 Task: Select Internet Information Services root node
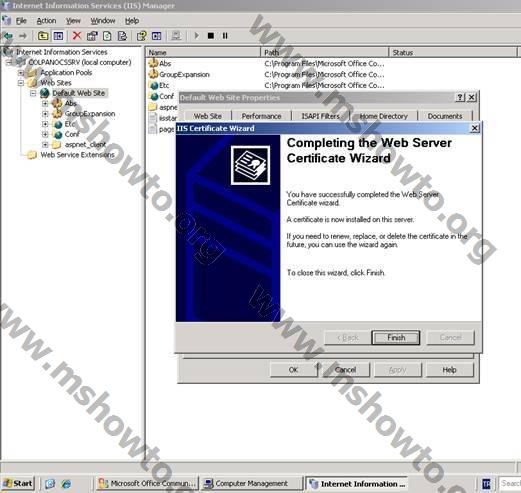click(x=61, y=52)
